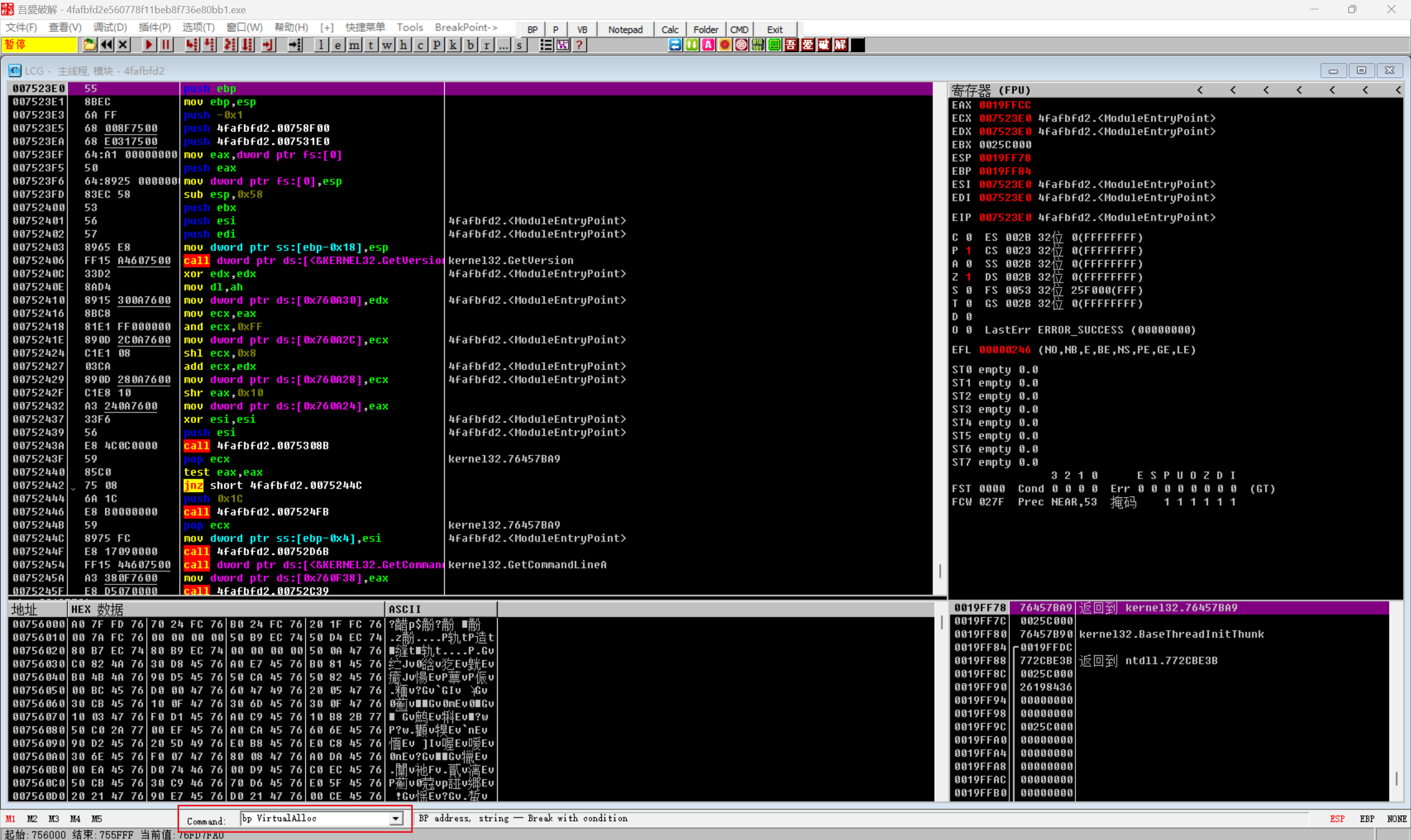Click the BP button
1411x840 pixels.
point(532,29)
